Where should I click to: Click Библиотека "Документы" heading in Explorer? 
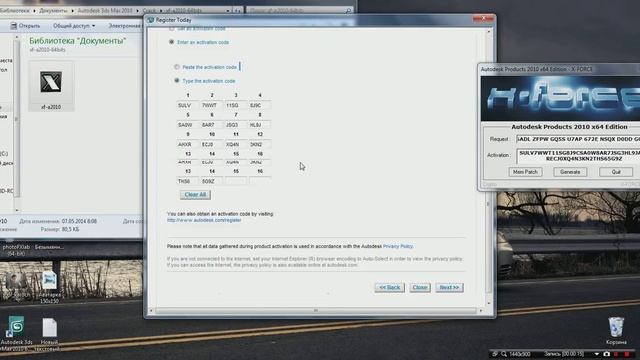78,41
